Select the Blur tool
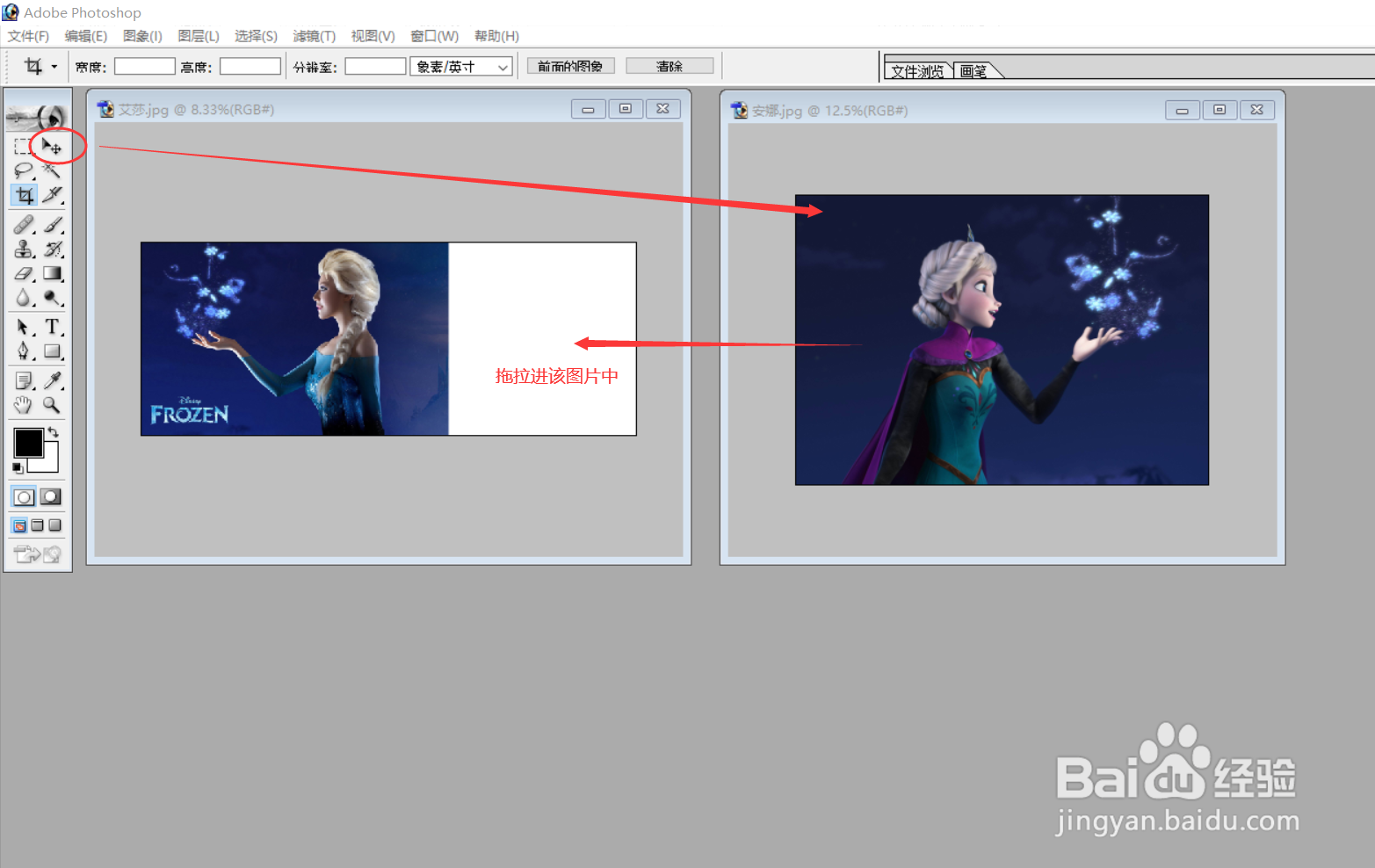 (24, 298)
